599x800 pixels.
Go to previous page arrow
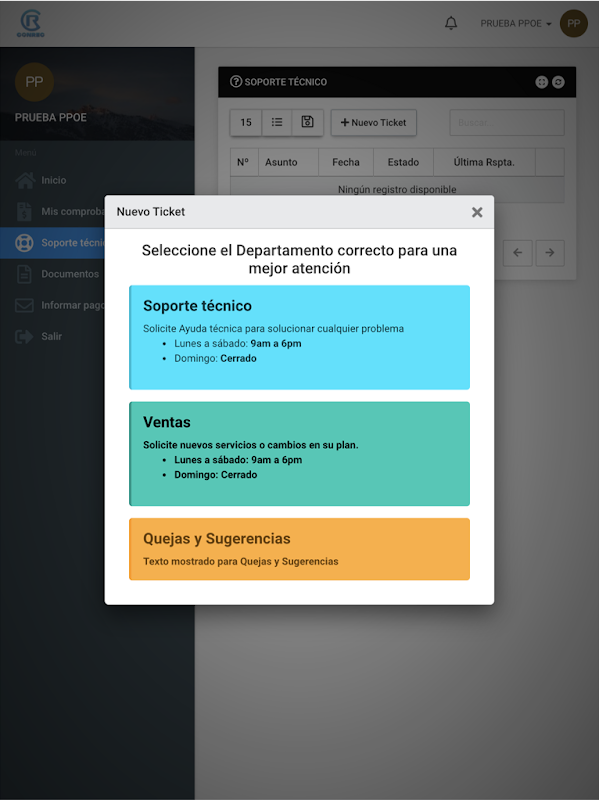point(518,253)
